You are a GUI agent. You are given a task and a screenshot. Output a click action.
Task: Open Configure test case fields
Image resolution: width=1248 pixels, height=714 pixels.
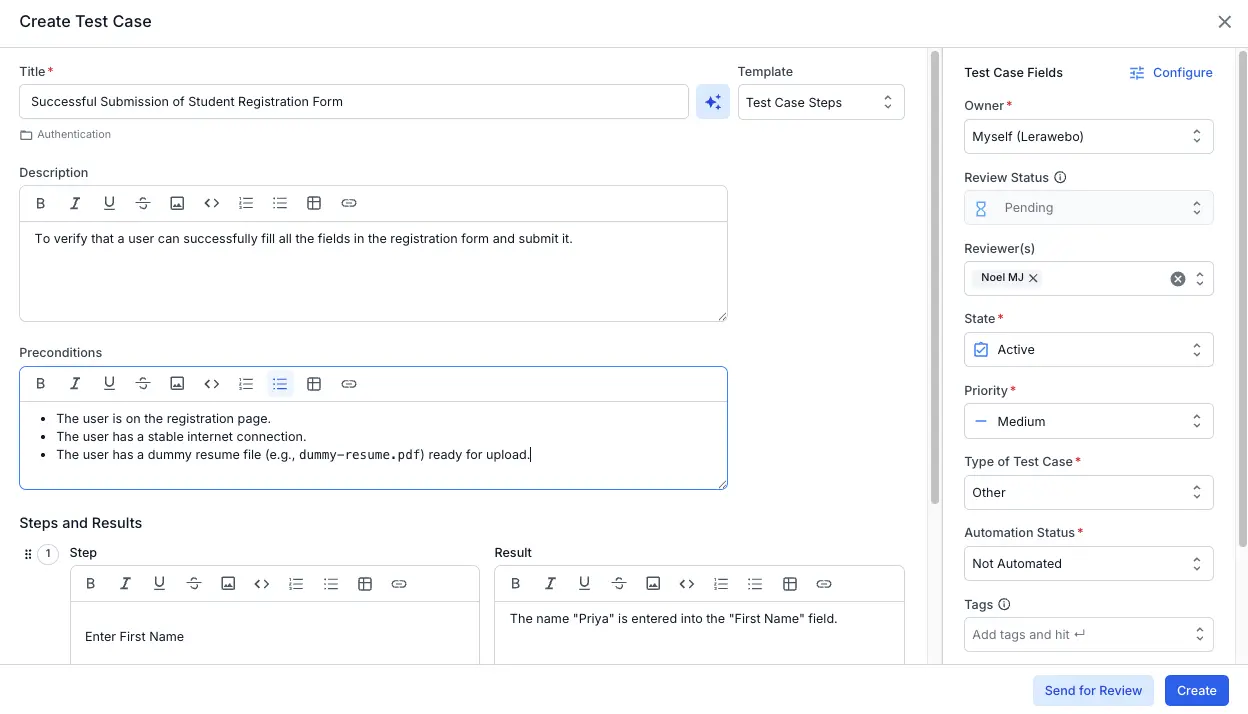(x=1171, y=73)
